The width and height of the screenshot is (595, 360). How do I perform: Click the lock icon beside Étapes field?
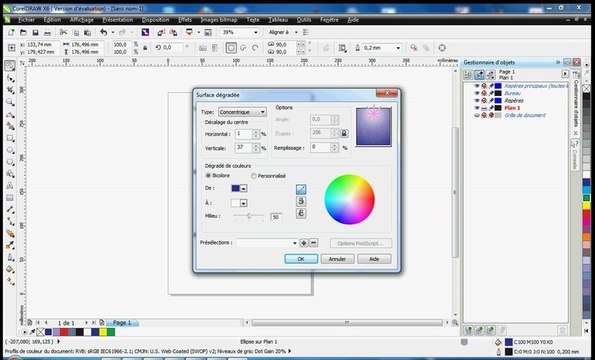click(344, 133)
